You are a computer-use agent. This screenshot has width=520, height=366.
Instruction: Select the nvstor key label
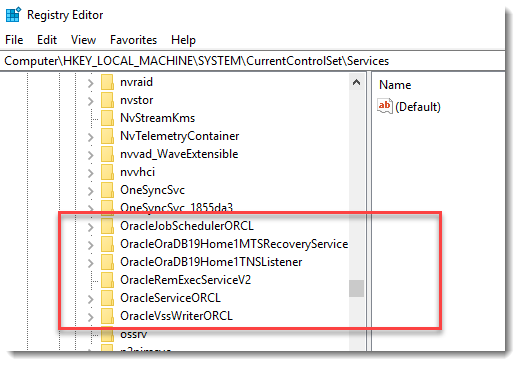click(137, 100)
